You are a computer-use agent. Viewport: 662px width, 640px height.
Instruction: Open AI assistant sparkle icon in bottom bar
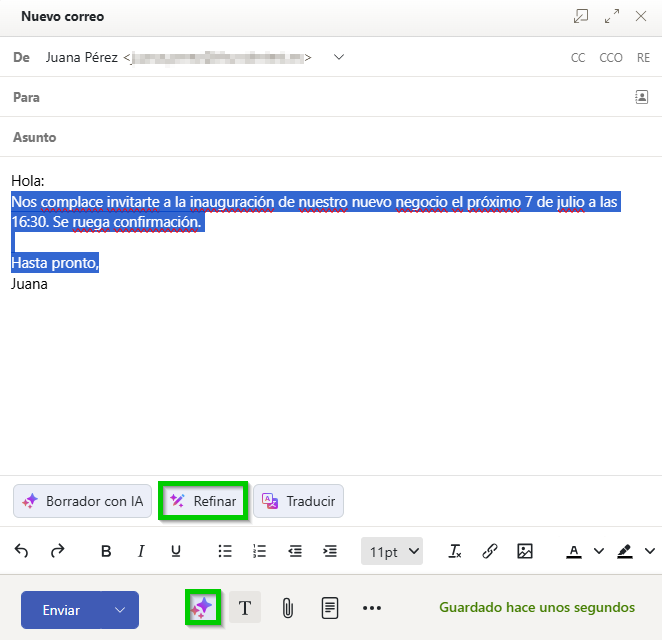(203, 607)
